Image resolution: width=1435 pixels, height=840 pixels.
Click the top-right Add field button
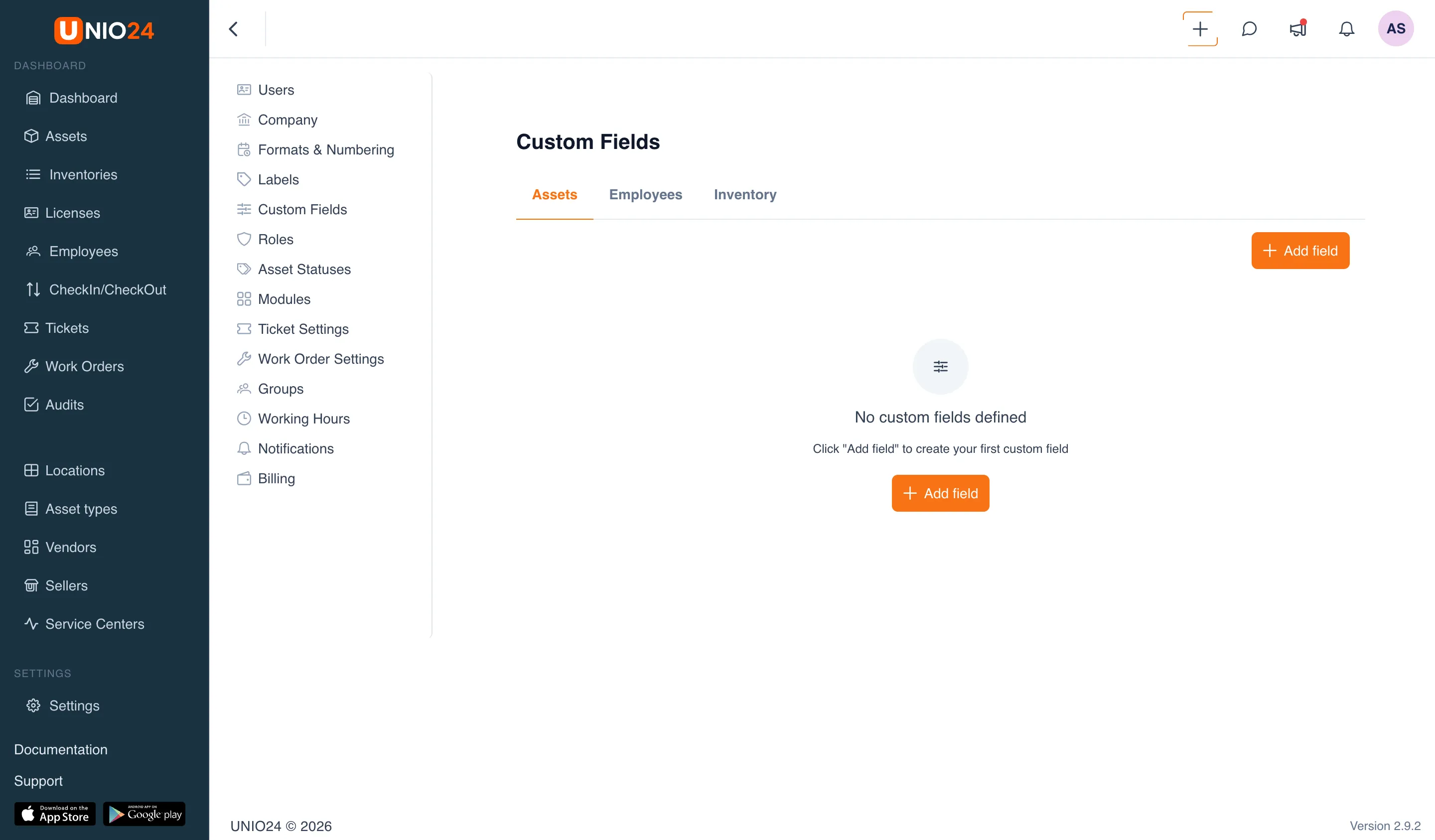1300,251
